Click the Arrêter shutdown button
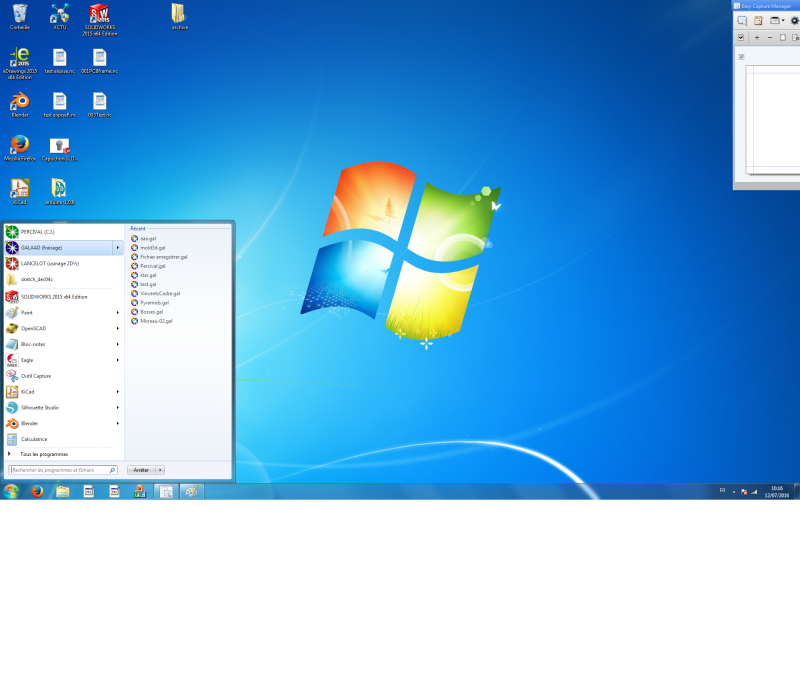This screenshot has width=800, height=685. coord(141,469)
